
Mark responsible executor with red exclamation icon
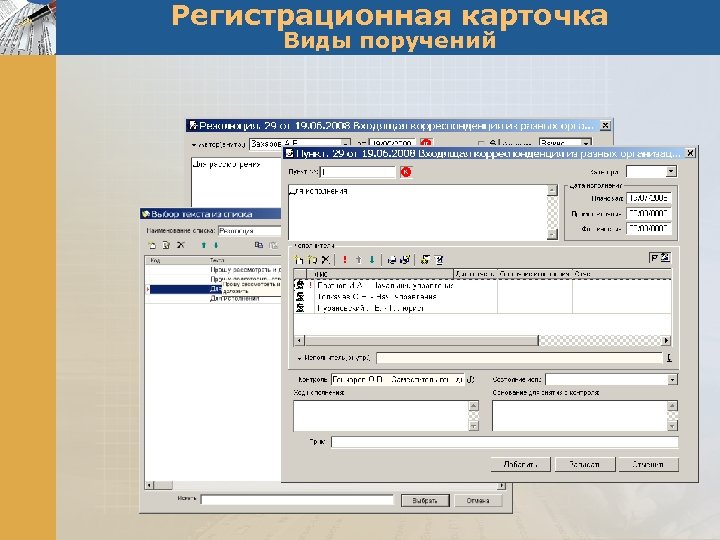click(345, 260)
